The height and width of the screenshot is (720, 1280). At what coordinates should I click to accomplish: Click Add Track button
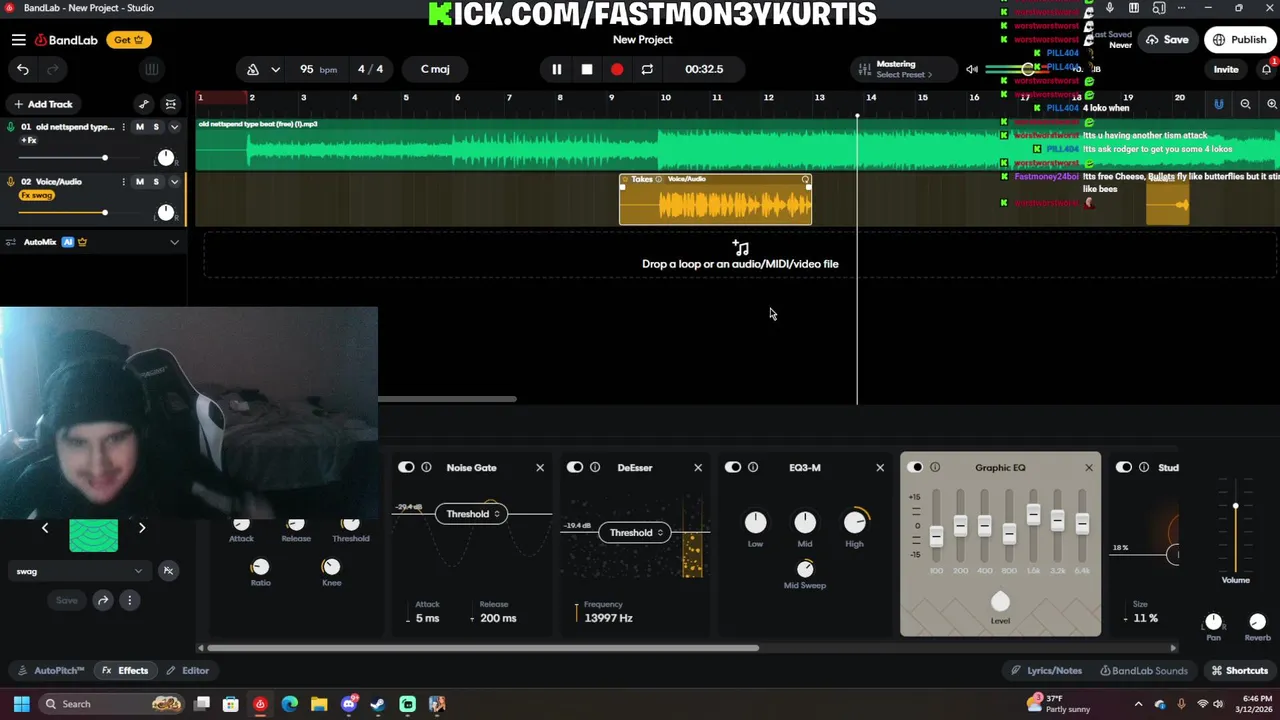click(x=43, y=104)
